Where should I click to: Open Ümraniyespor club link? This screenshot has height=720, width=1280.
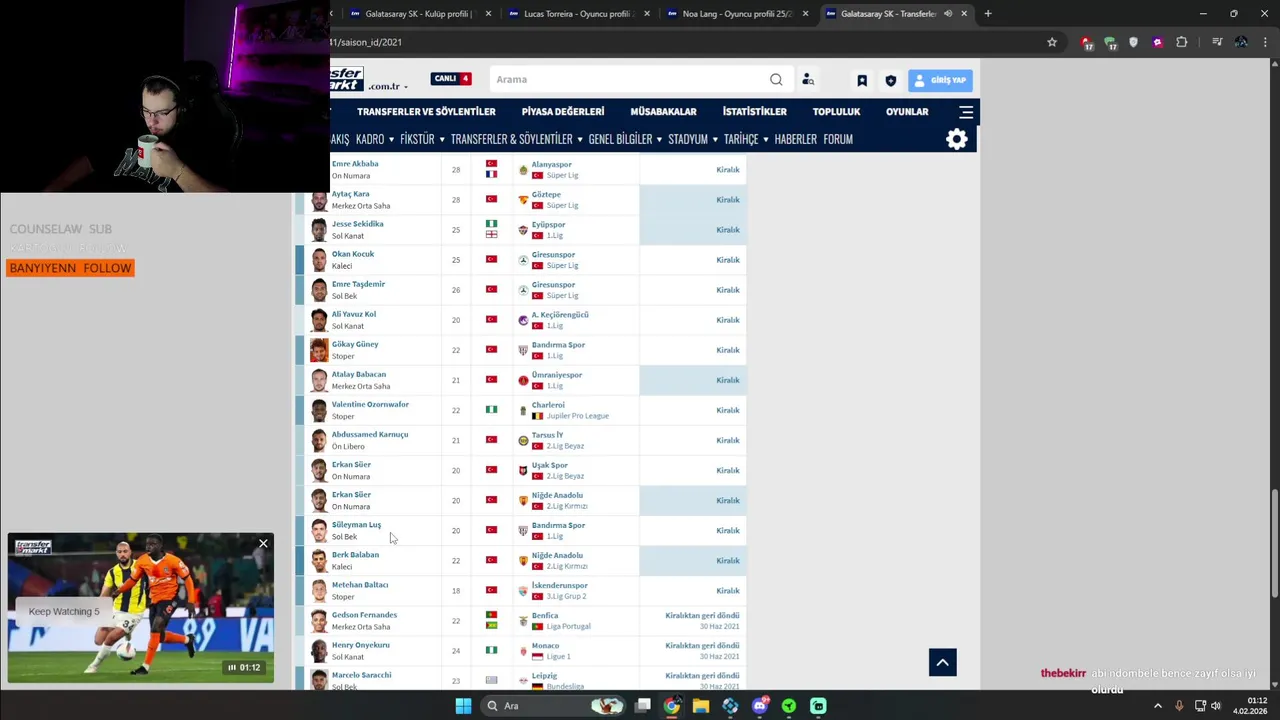click(x=557, y=375)
